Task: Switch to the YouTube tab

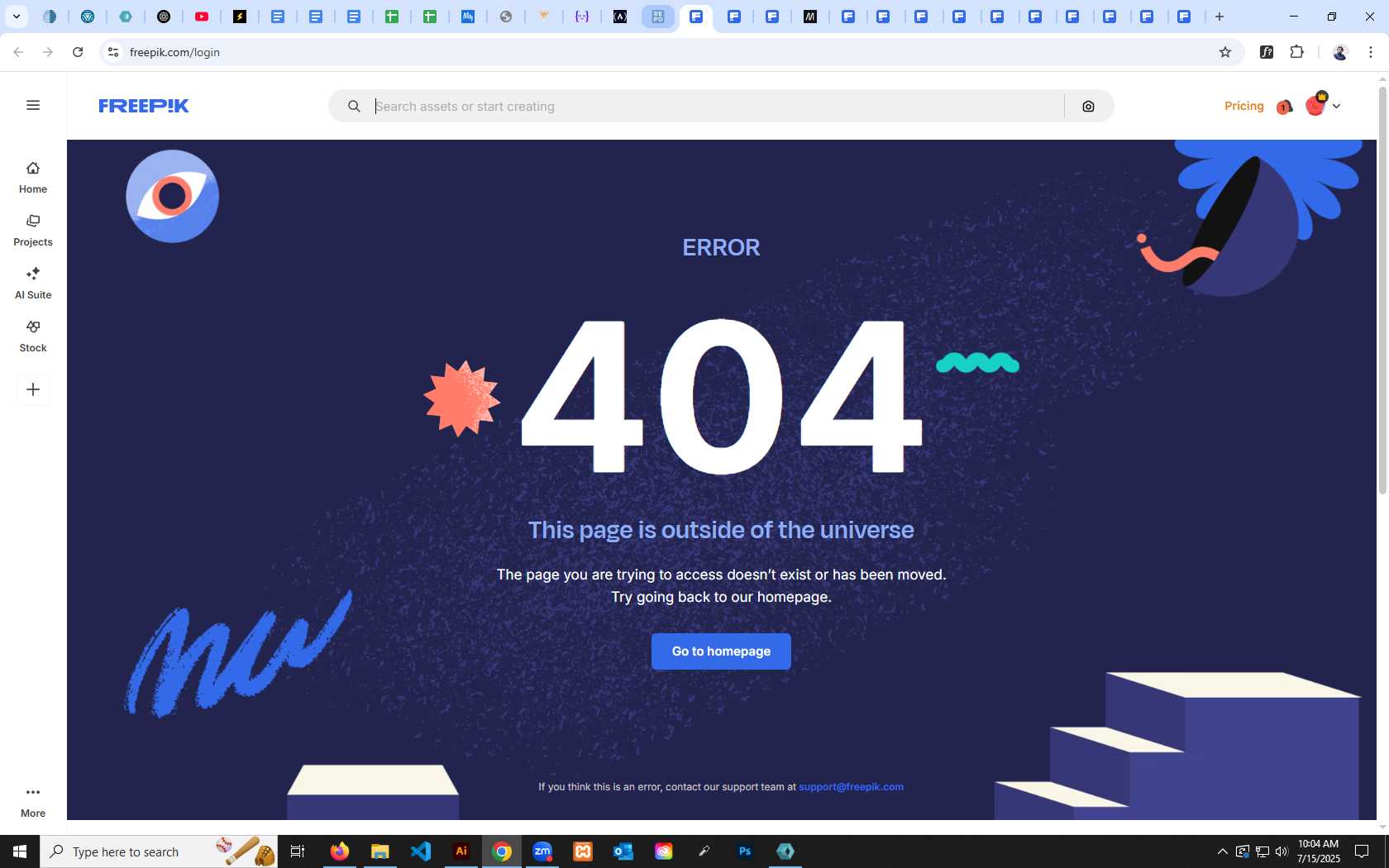Action: pos(202,17)
